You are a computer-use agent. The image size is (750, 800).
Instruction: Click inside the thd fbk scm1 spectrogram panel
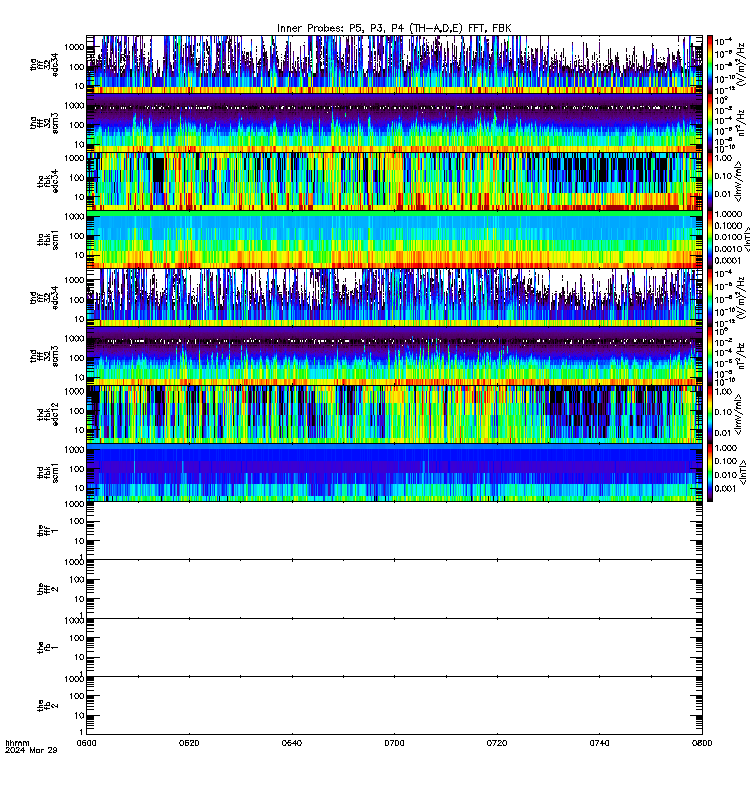(394, 472)
